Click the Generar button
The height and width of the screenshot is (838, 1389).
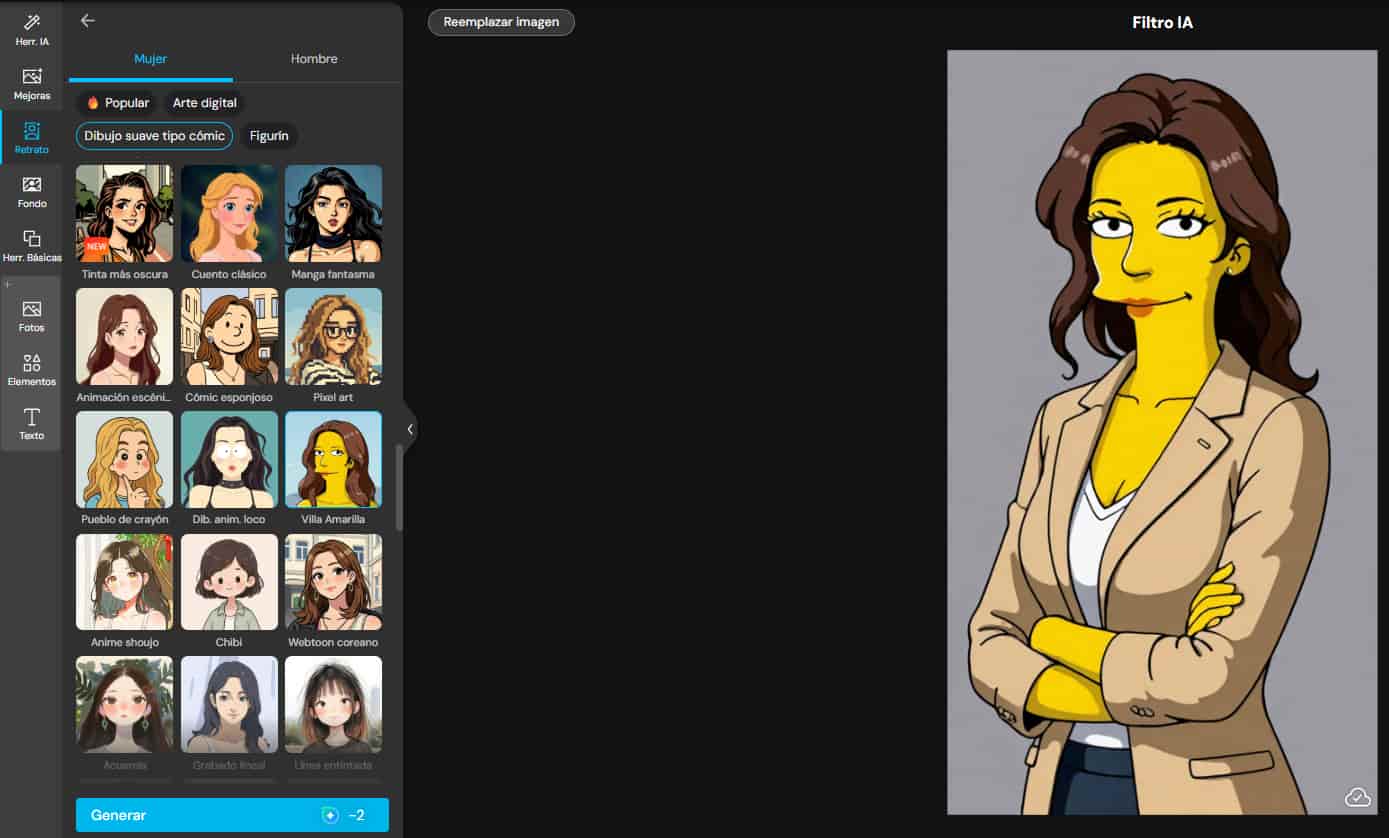(232, 815)
